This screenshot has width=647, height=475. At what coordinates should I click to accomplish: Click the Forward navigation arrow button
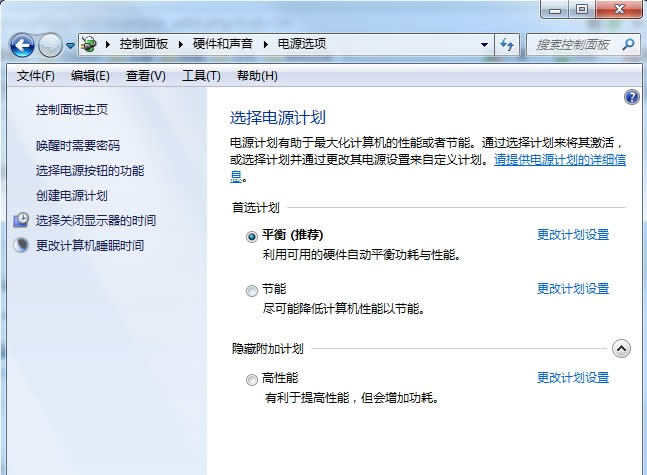click(50, 45)
